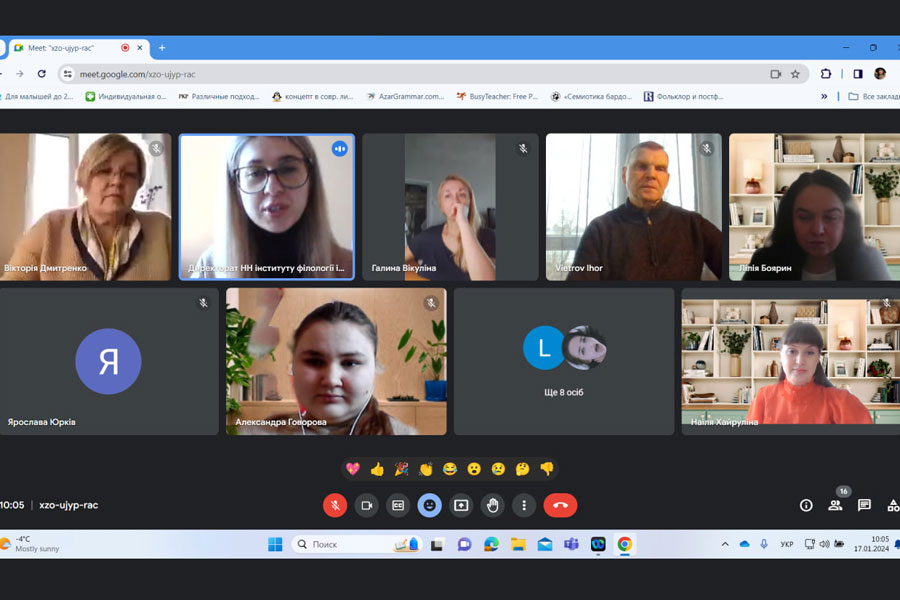Open bookmark концепт в совр. ли...

coord(313,96)
